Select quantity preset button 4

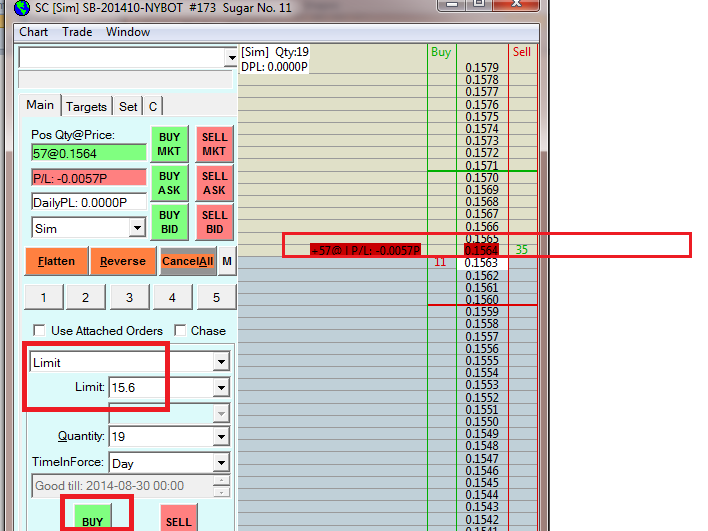172,297
